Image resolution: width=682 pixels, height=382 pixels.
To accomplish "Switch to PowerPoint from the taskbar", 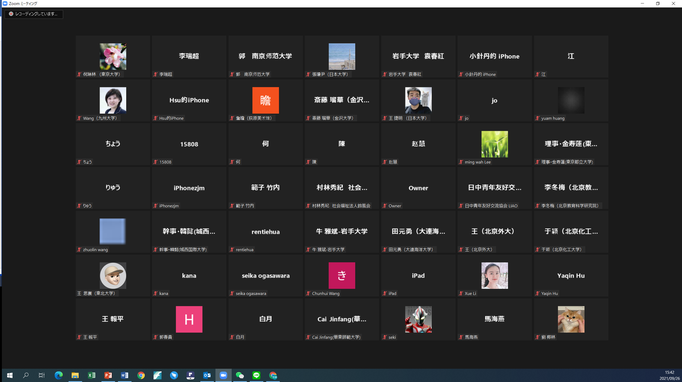I will tap(108, 375).
